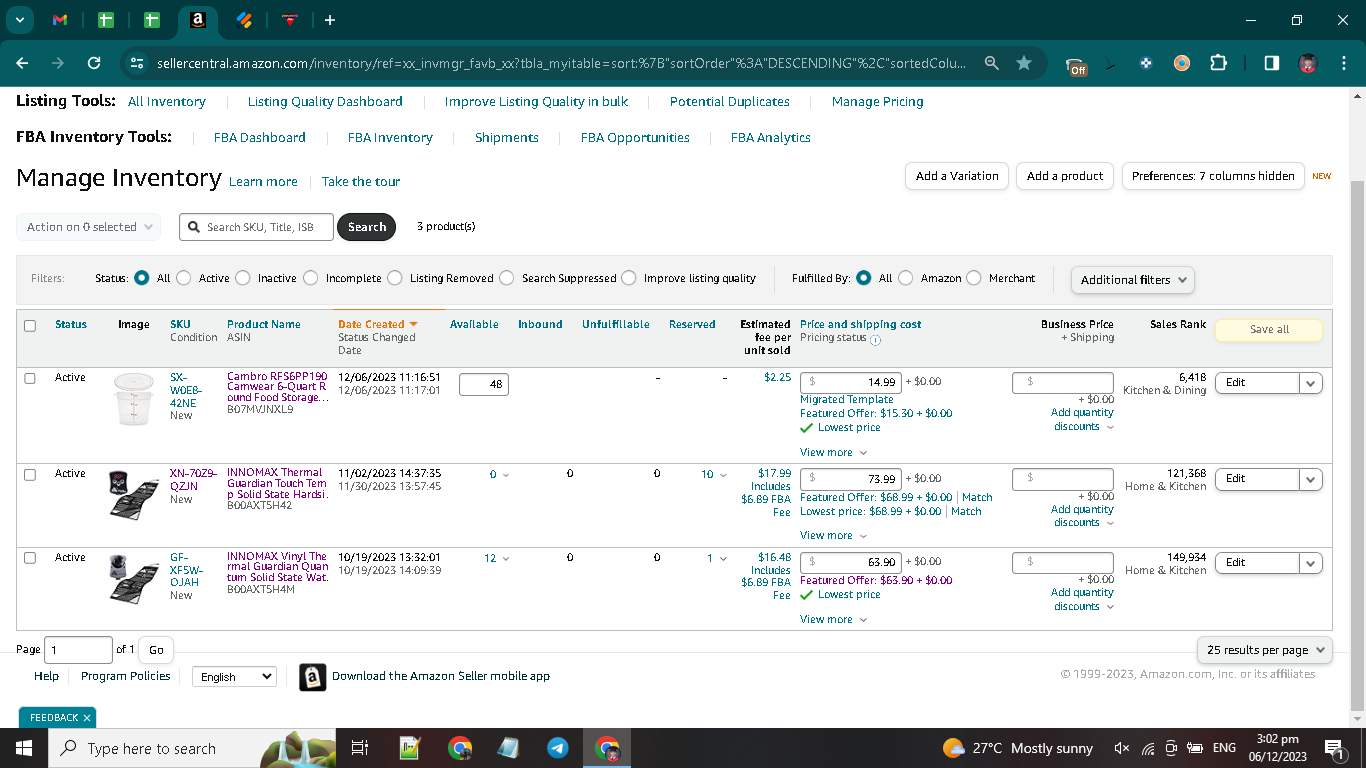Open a new browser tab

330,20
